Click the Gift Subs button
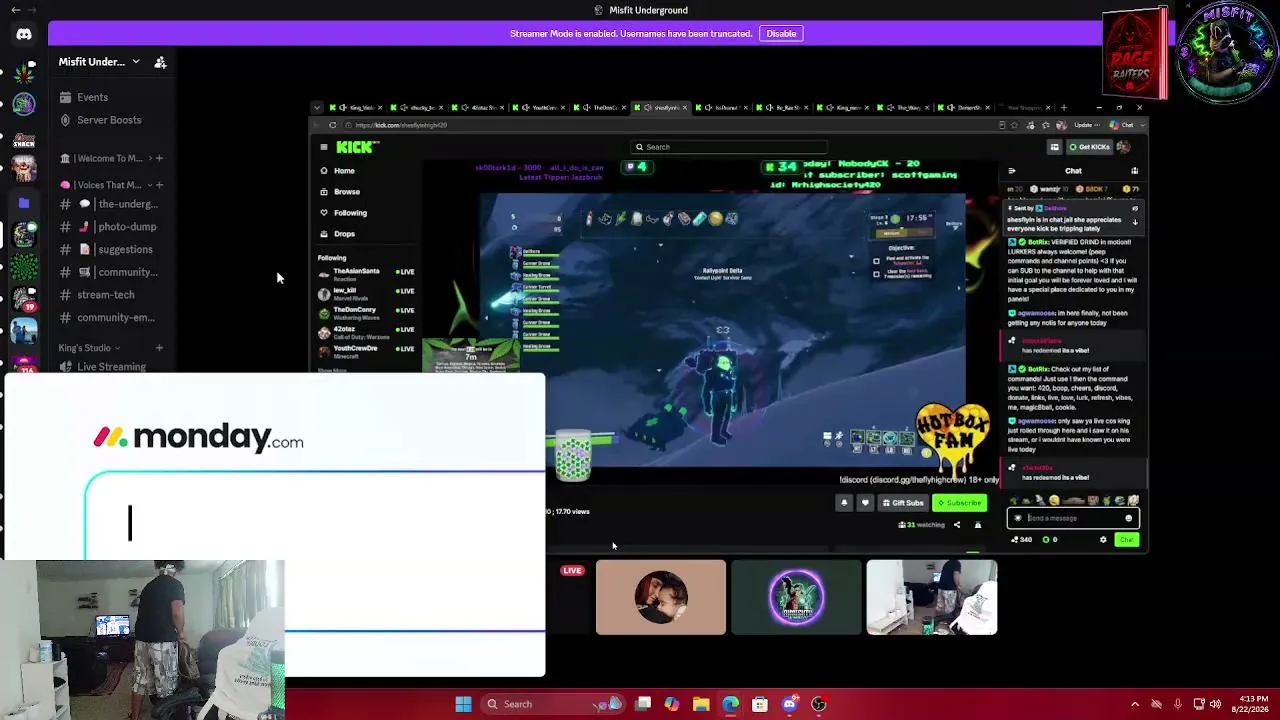Screen dimensions: 1280x720 903,503
